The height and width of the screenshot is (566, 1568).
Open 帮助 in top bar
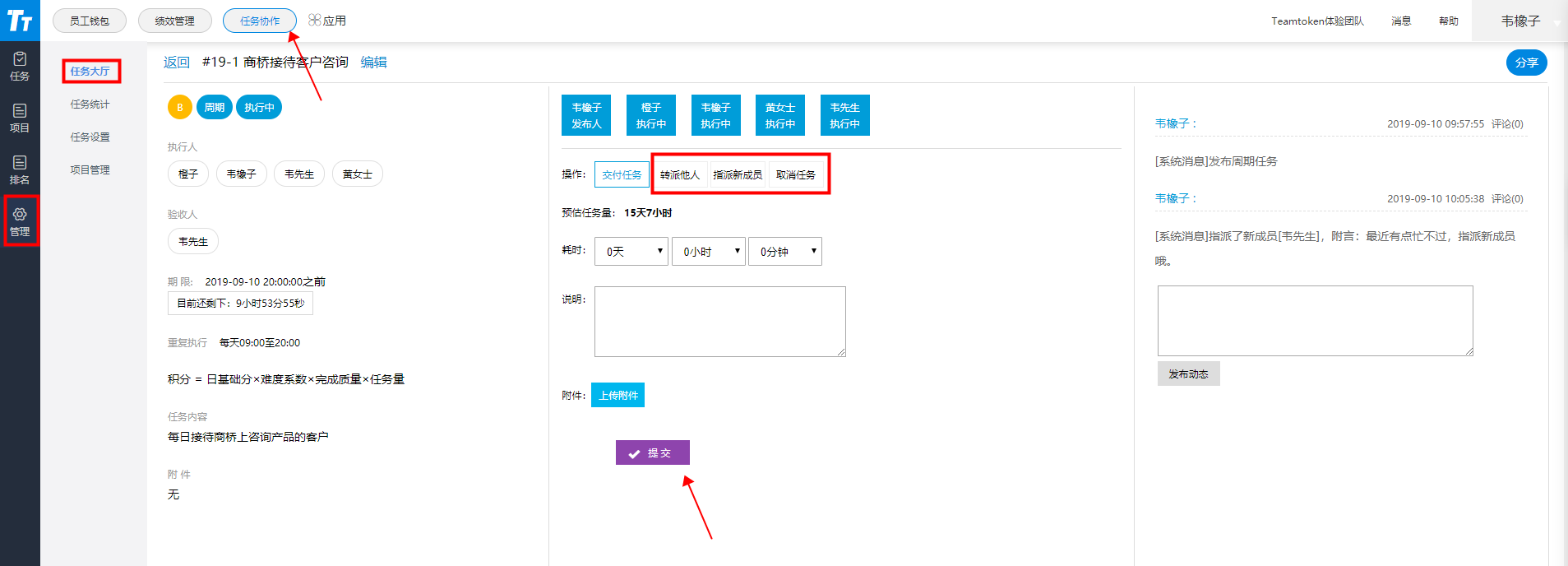point(1449,21)
